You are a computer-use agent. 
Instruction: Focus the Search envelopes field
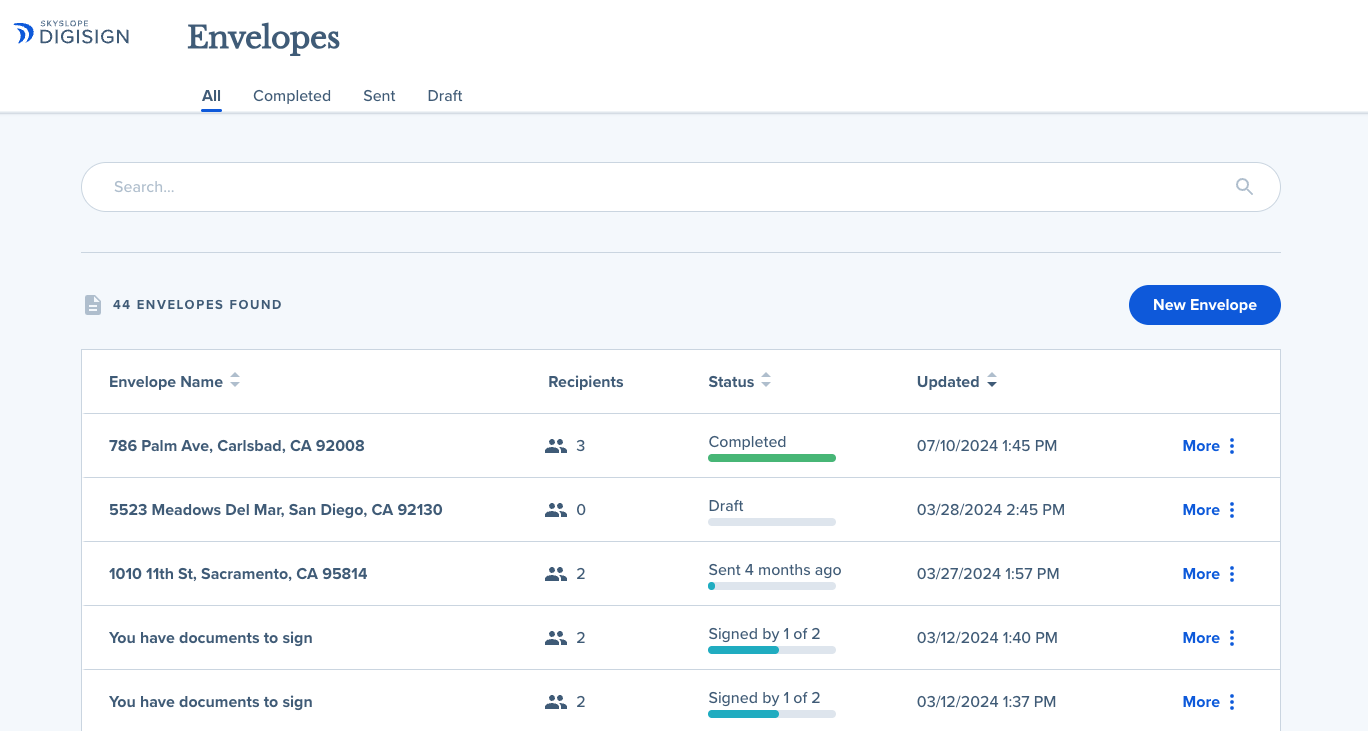tap(681, 187)
